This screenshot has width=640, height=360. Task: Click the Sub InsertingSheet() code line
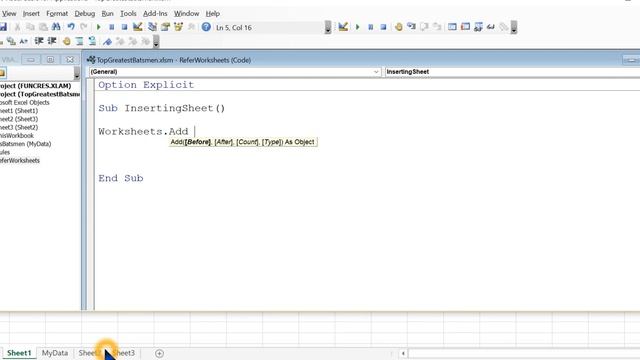point(162,108)
